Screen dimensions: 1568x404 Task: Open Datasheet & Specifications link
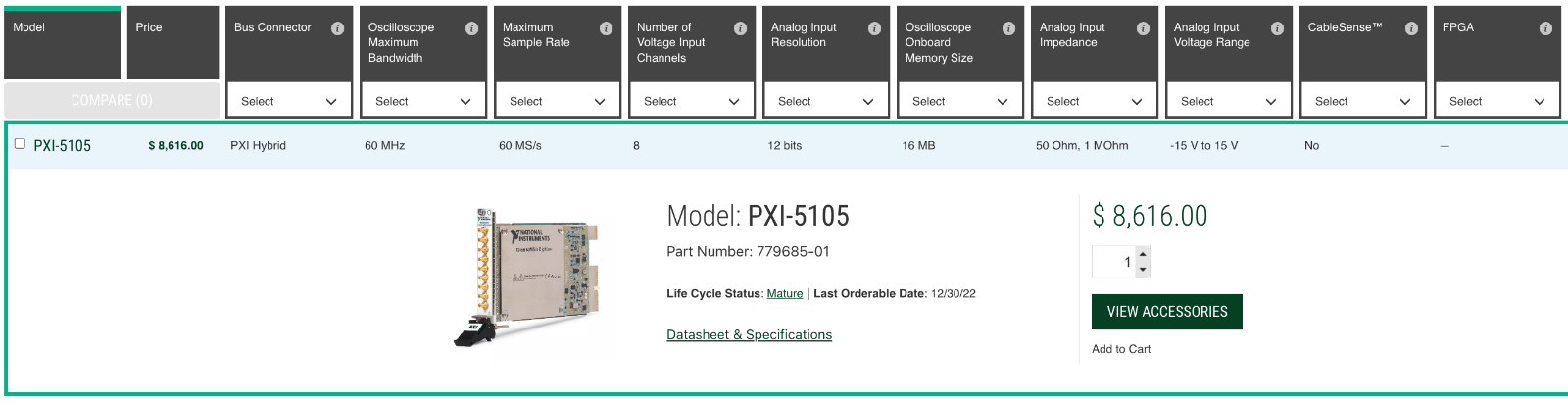click(x=749, y=334)
